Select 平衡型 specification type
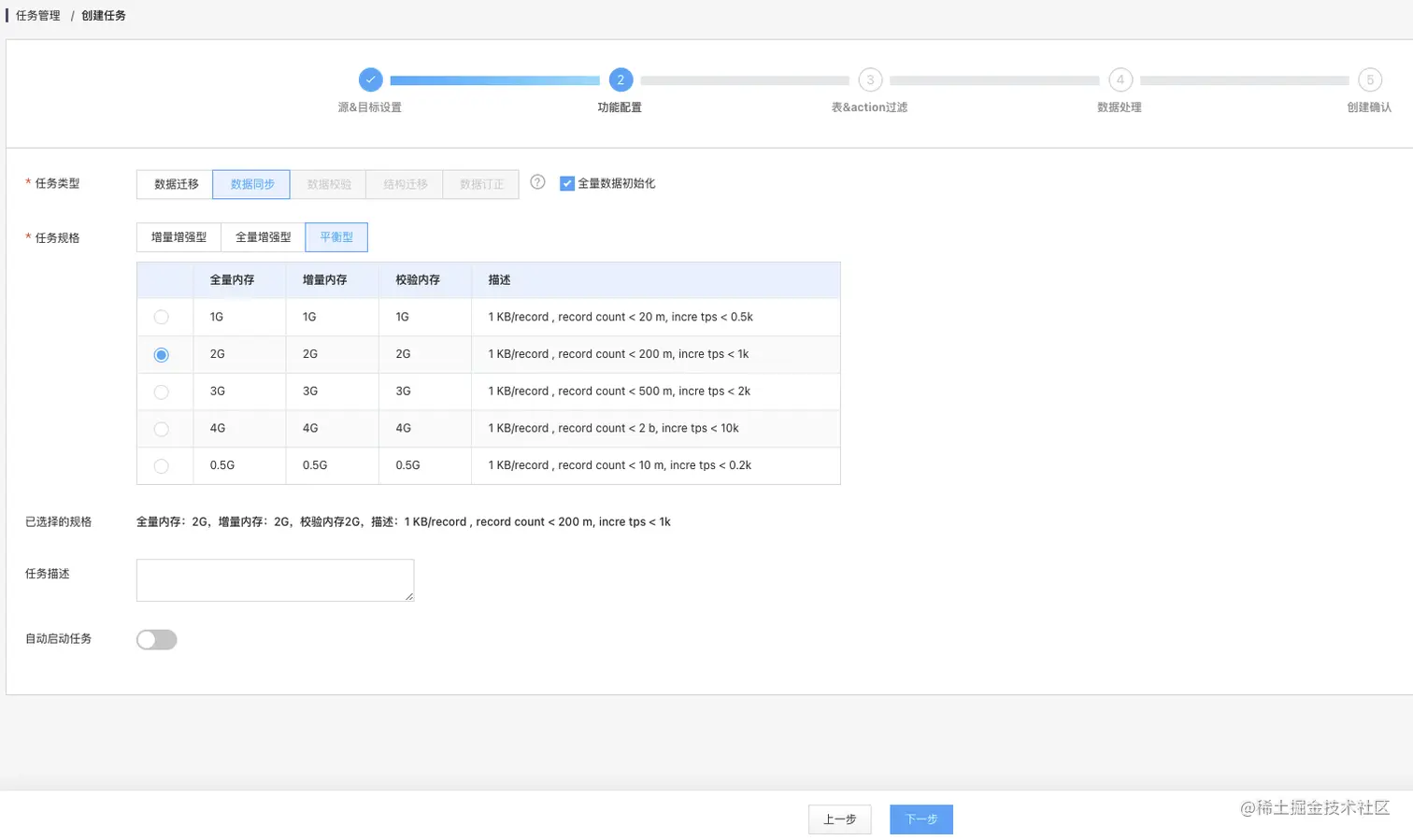 click(335, 236)
